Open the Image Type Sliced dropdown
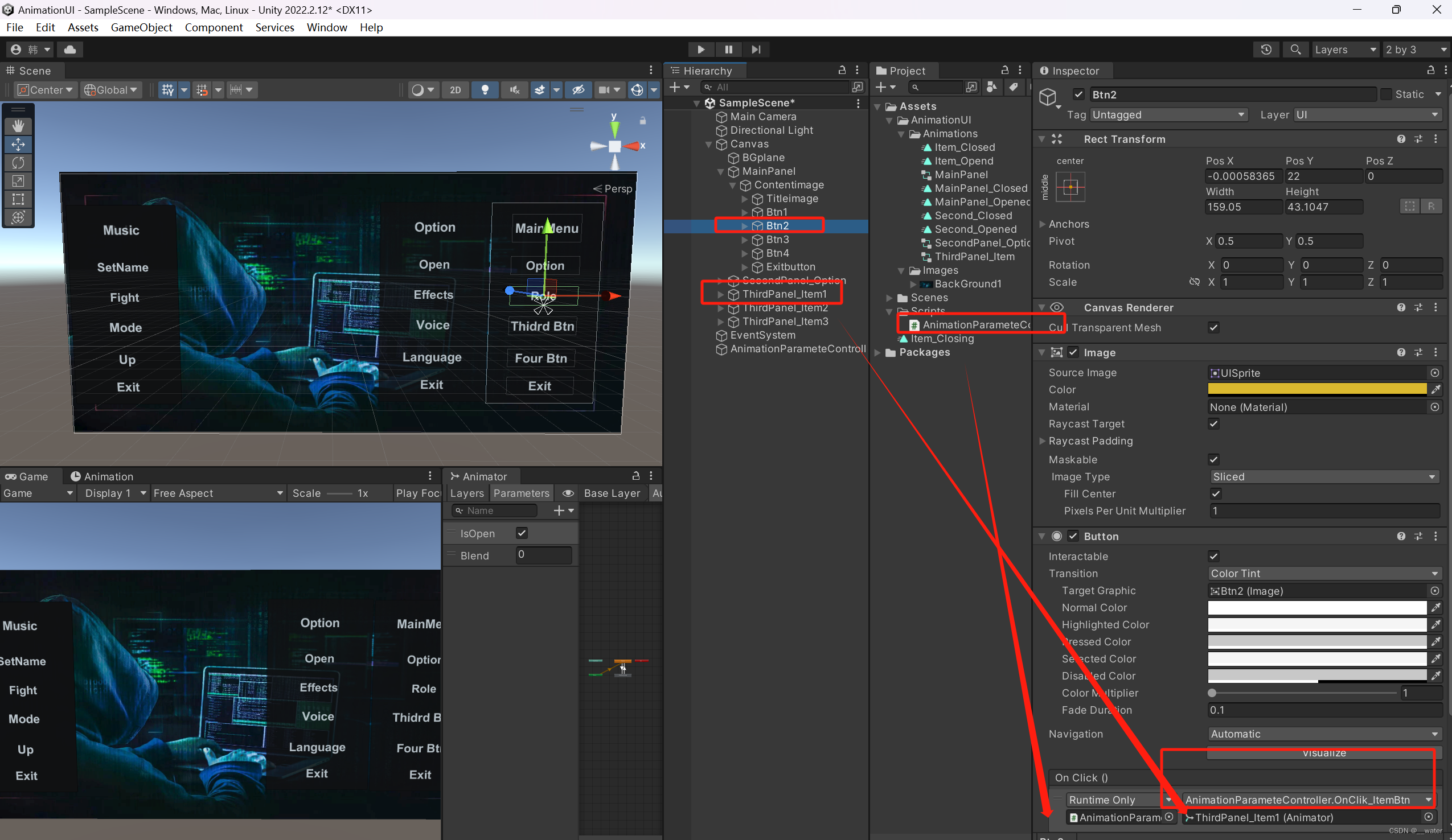 click(1324, 477)
